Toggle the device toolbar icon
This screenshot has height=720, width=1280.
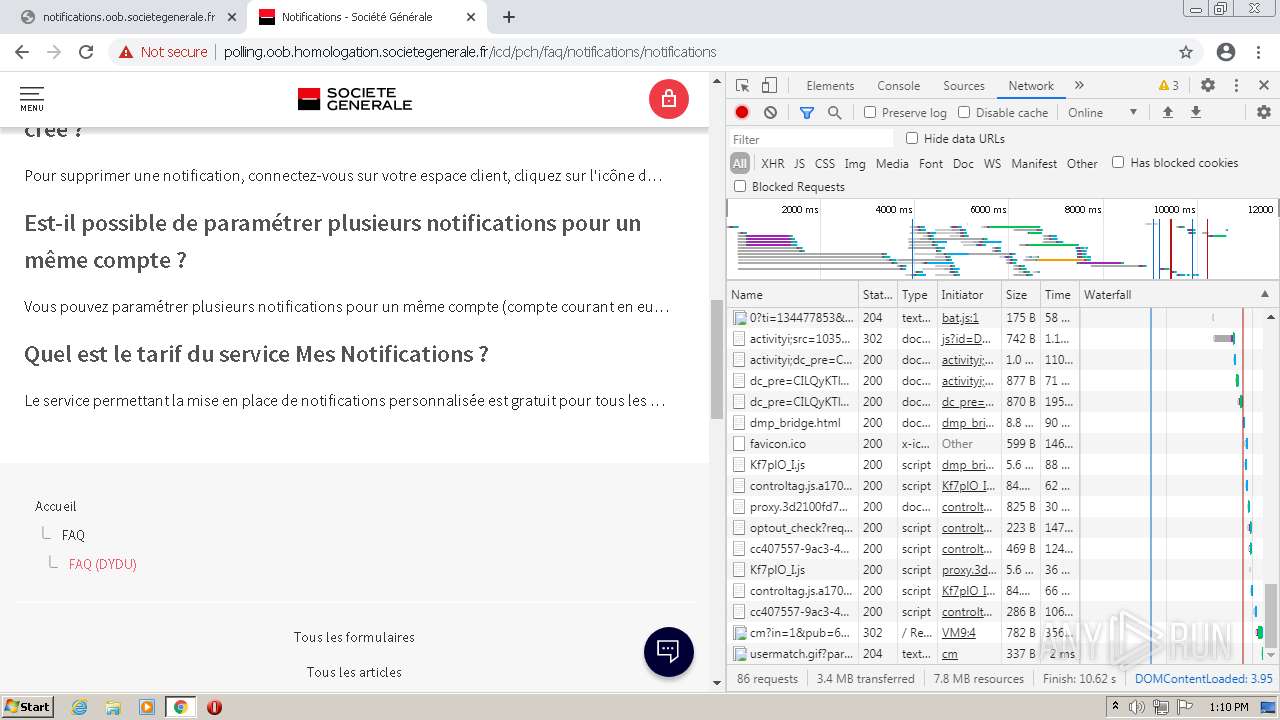point(769,86)
